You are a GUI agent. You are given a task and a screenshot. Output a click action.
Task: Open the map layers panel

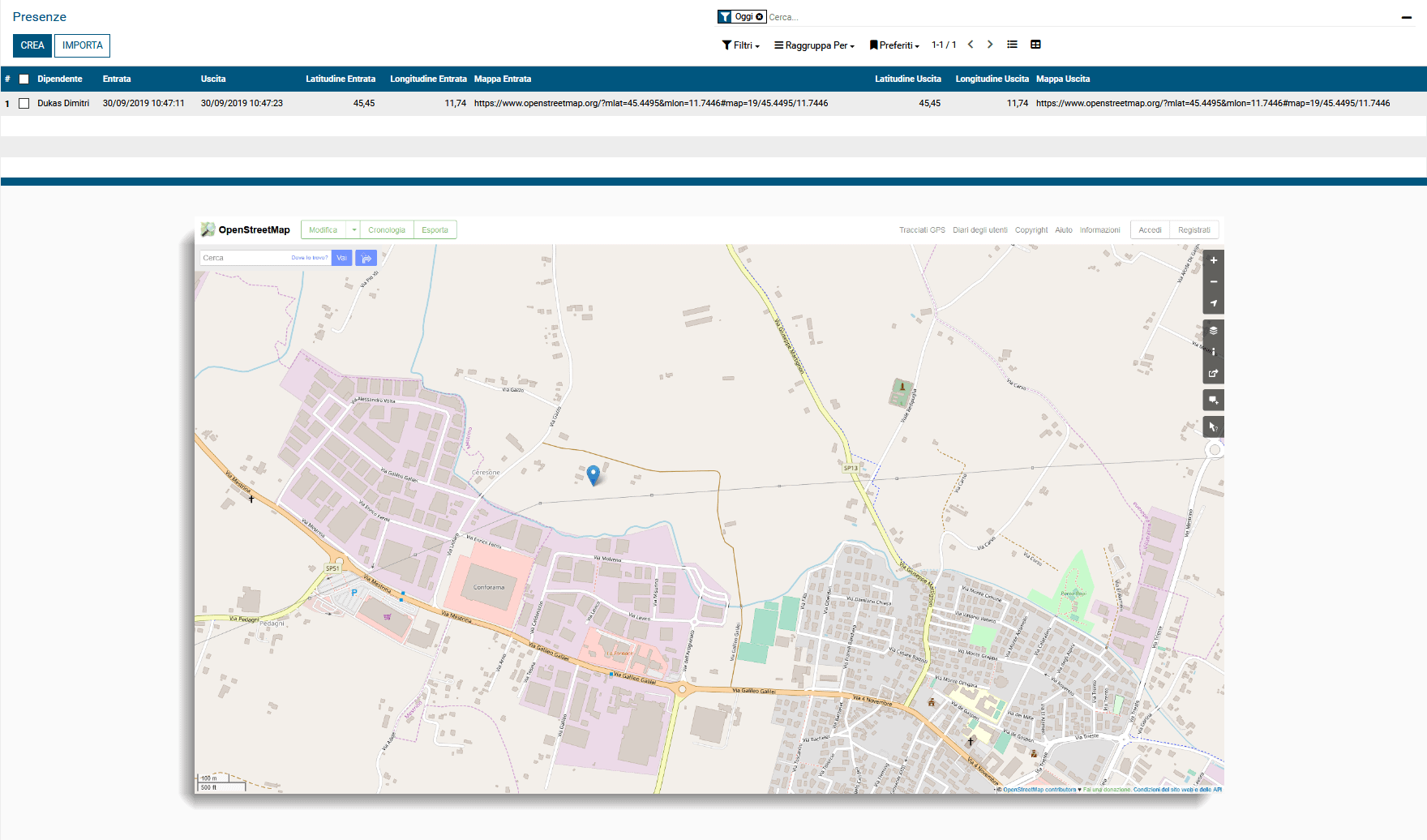pos(1213,330)
